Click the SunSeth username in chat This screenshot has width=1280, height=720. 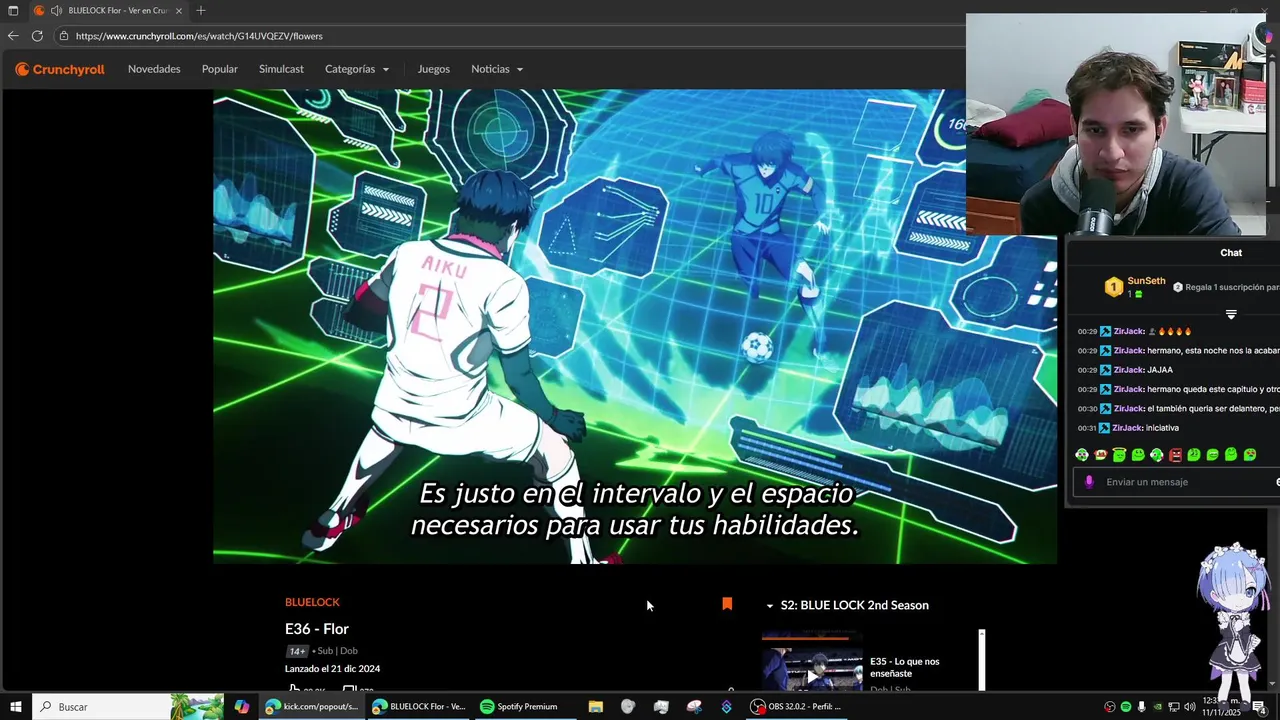point(1146,281)
